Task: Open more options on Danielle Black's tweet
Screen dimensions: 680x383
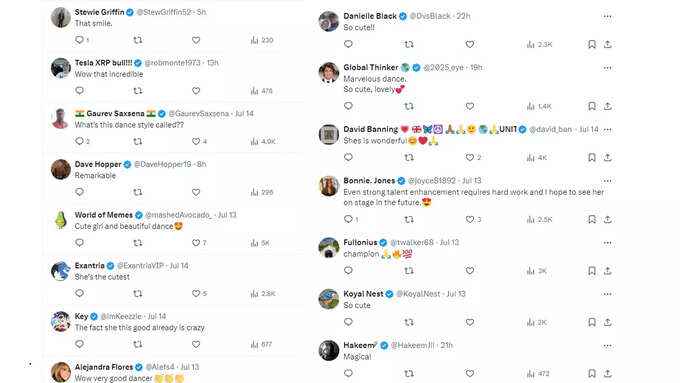Action: coord(607,16)
